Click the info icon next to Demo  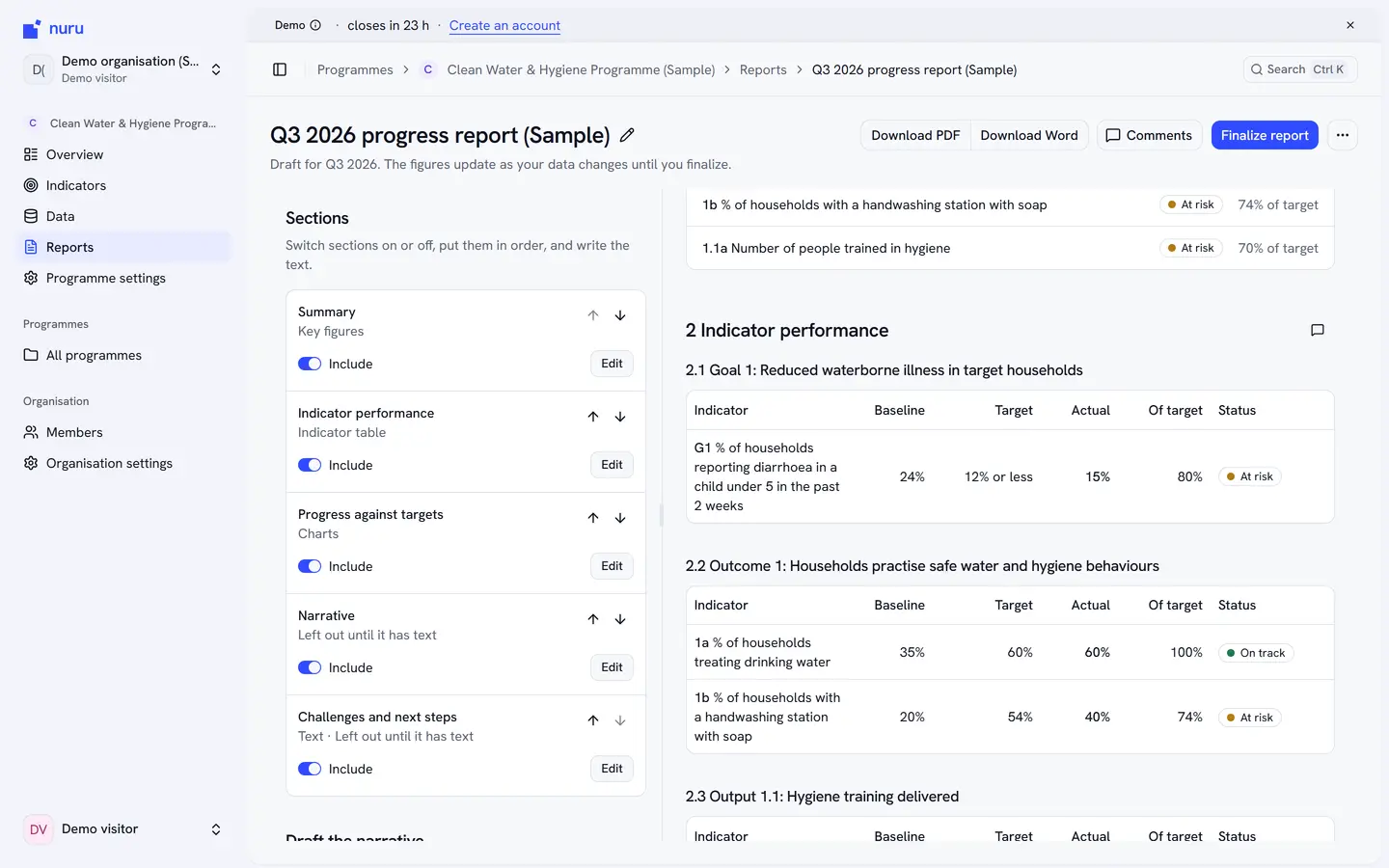pos(315,25)
